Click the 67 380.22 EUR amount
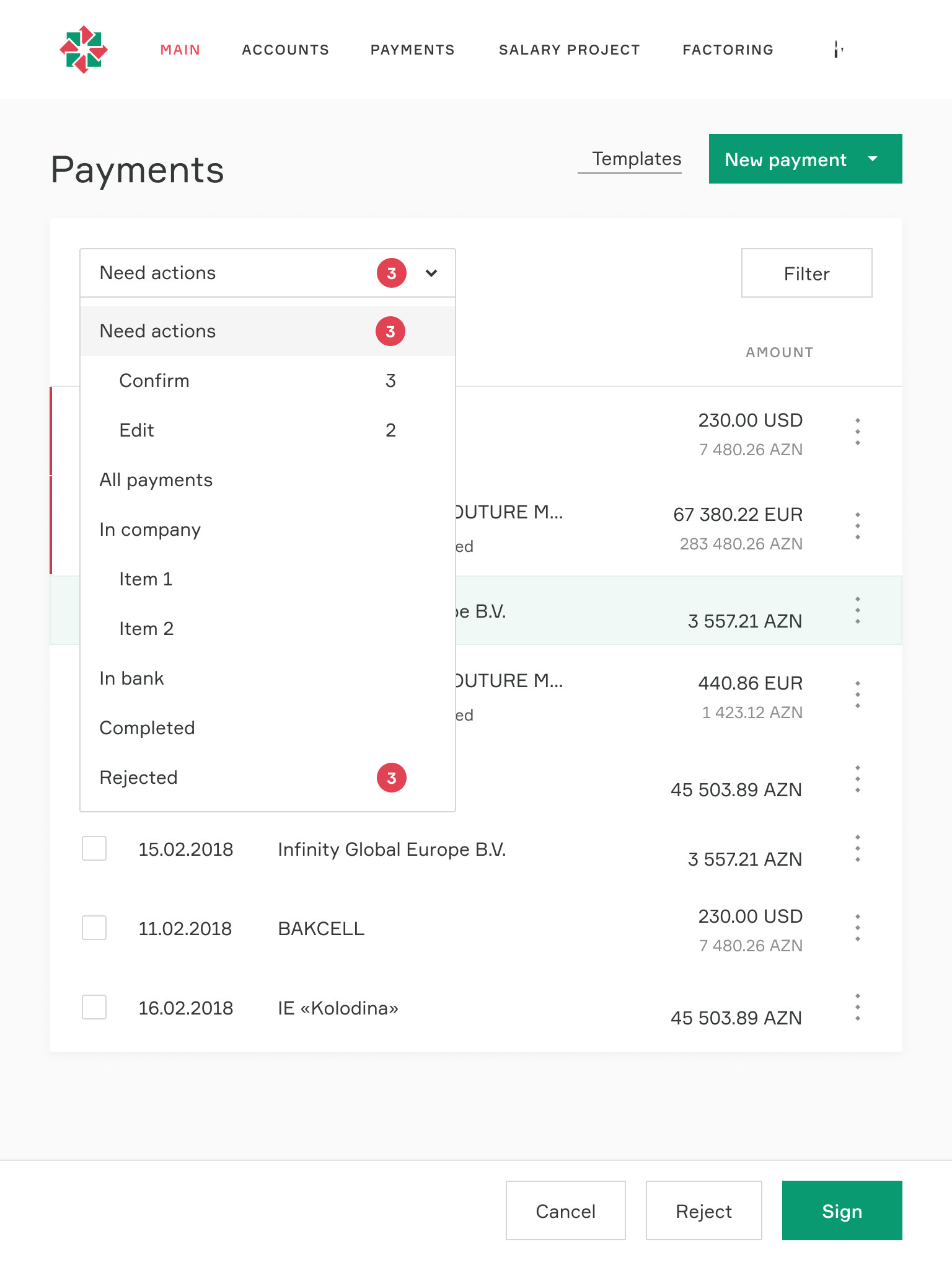952x1270 pixels. [x=738, y=515]
